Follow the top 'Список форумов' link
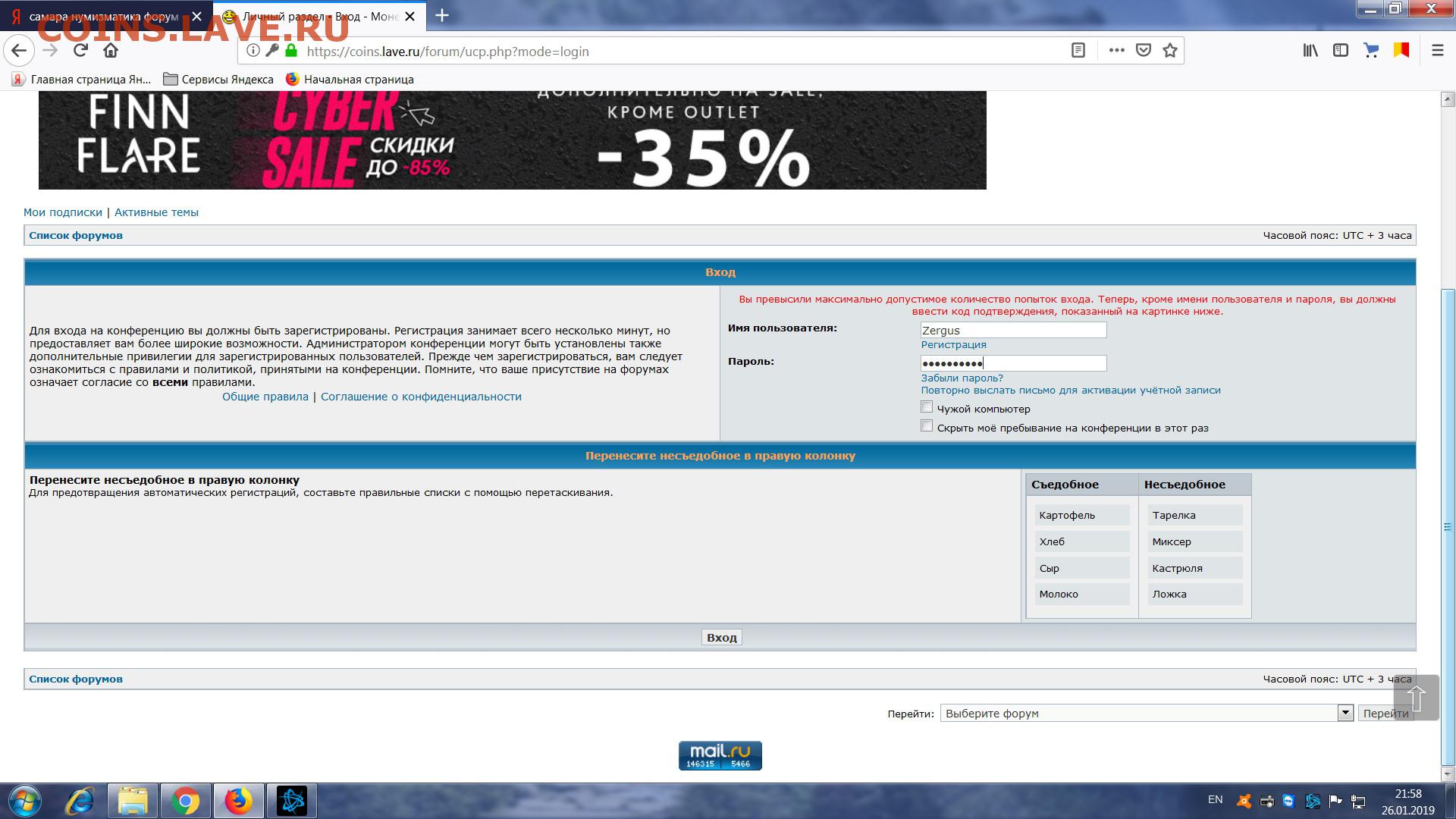 coord(76,235)
